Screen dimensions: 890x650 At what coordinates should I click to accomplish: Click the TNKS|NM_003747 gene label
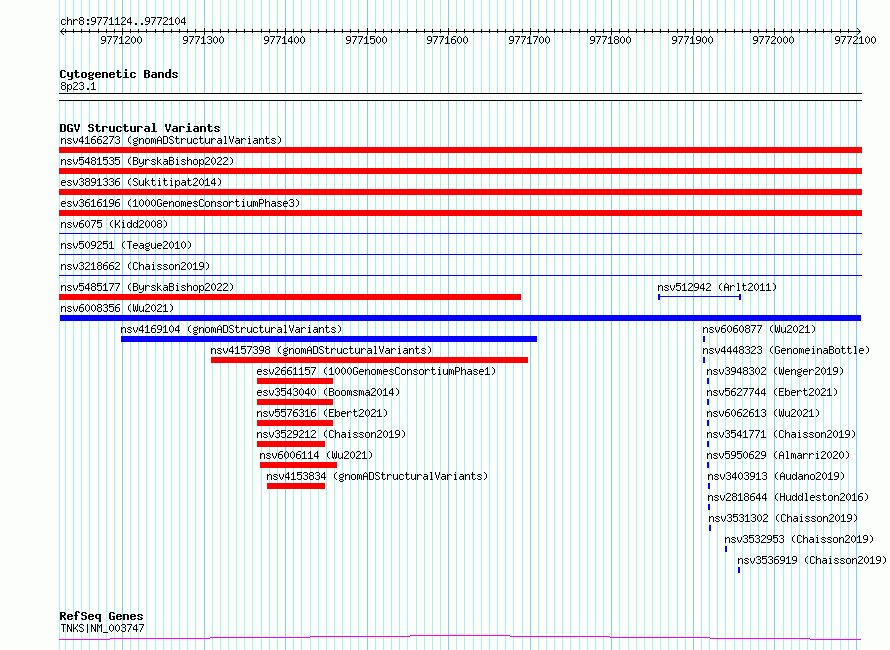pyautogui.click(x=102, y=628)
